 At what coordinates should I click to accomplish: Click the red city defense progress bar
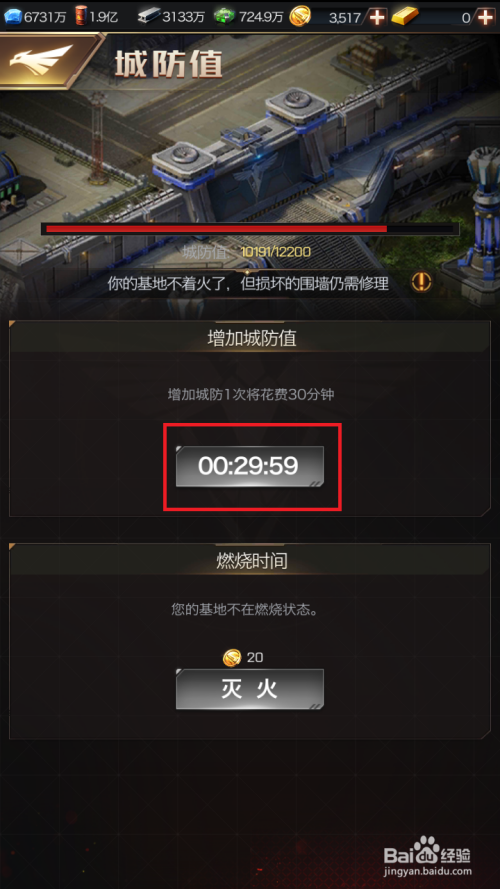pyautogui.click(x=249, y=228)
